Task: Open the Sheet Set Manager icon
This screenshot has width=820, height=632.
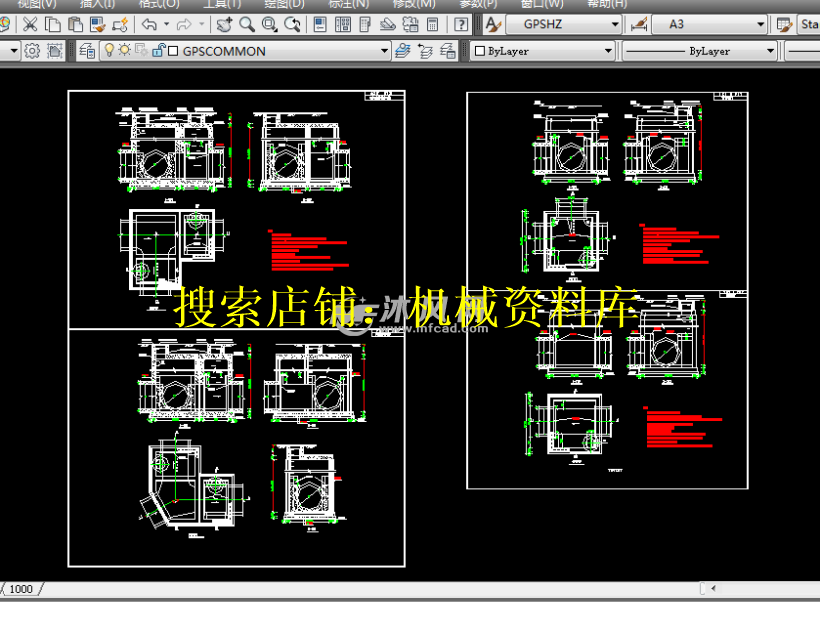Action: click(388, 24)
